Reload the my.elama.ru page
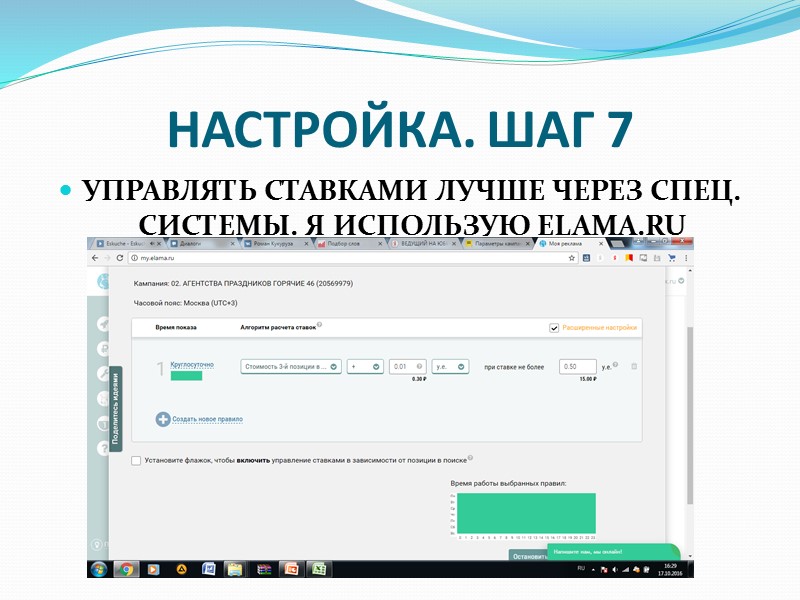This screenshot has height=600, width=800. point(120,258)
